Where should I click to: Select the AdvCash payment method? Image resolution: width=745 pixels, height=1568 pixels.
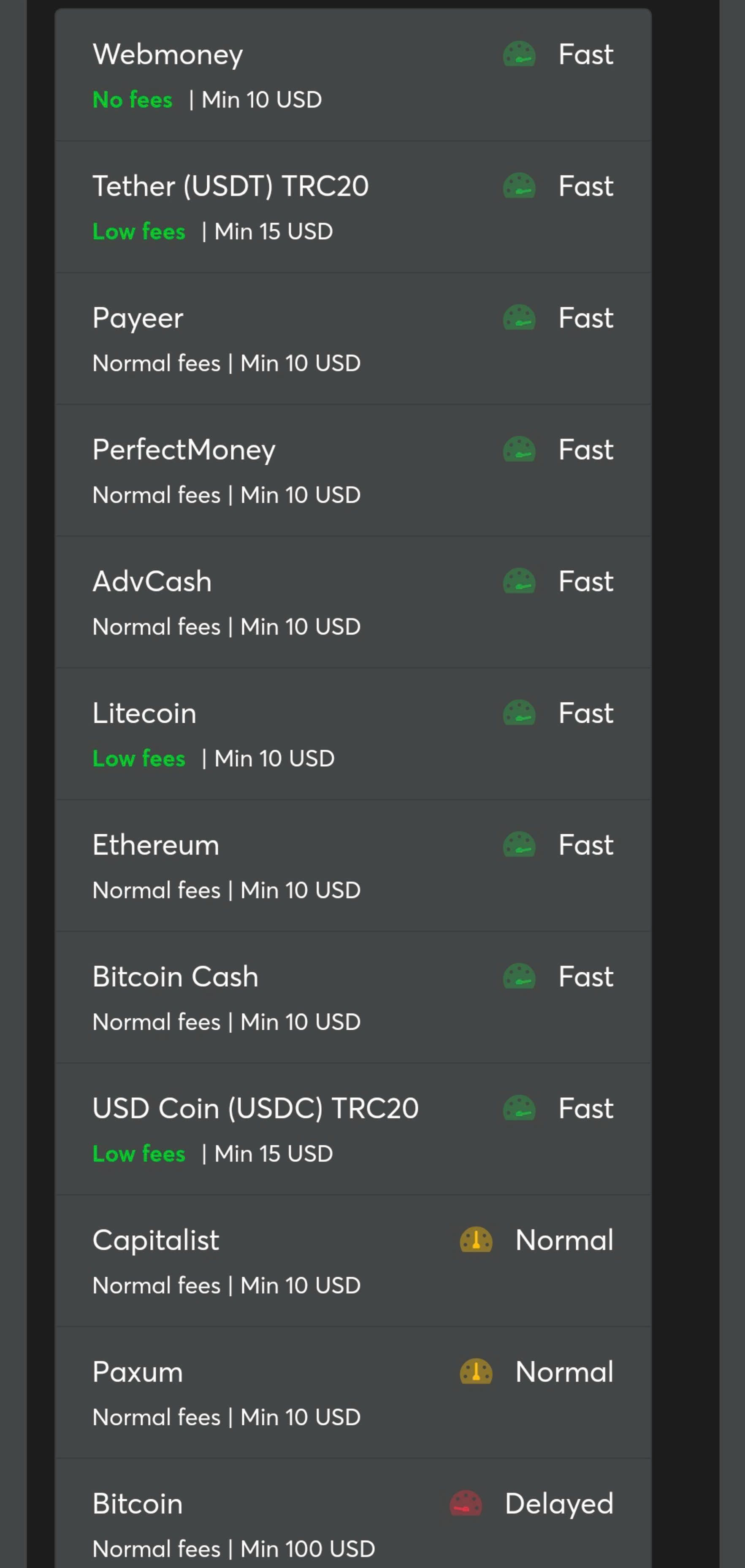pyautogui.click(x=152, y=582)
